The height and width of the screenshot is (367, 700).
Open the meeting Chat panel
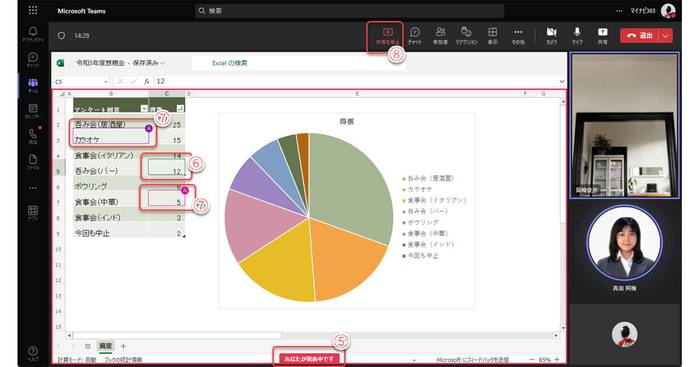click(x=415, y=36)
